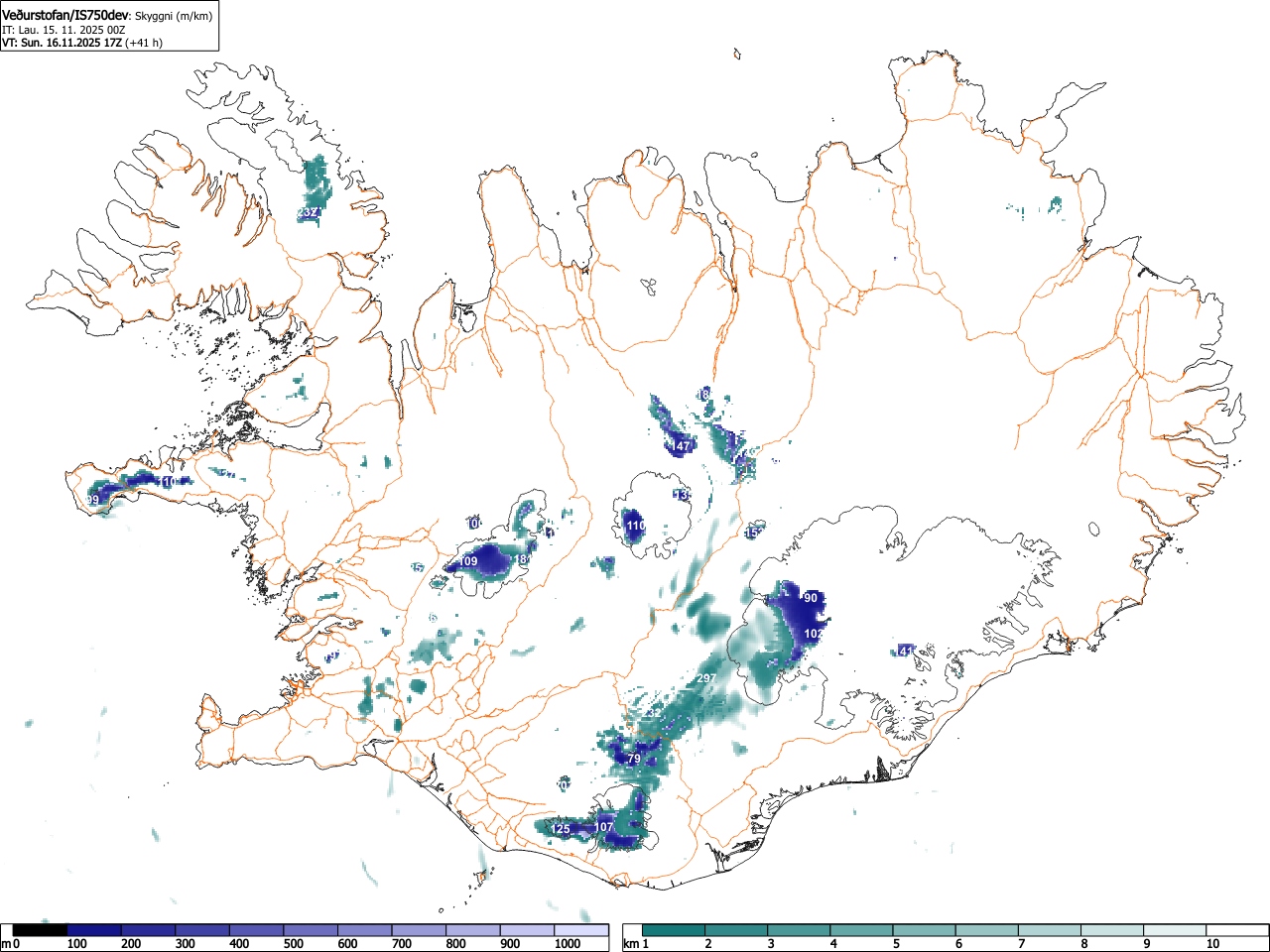Click the '297' visibility value on the map
The image size is (1270, 952).
point(706,679)
